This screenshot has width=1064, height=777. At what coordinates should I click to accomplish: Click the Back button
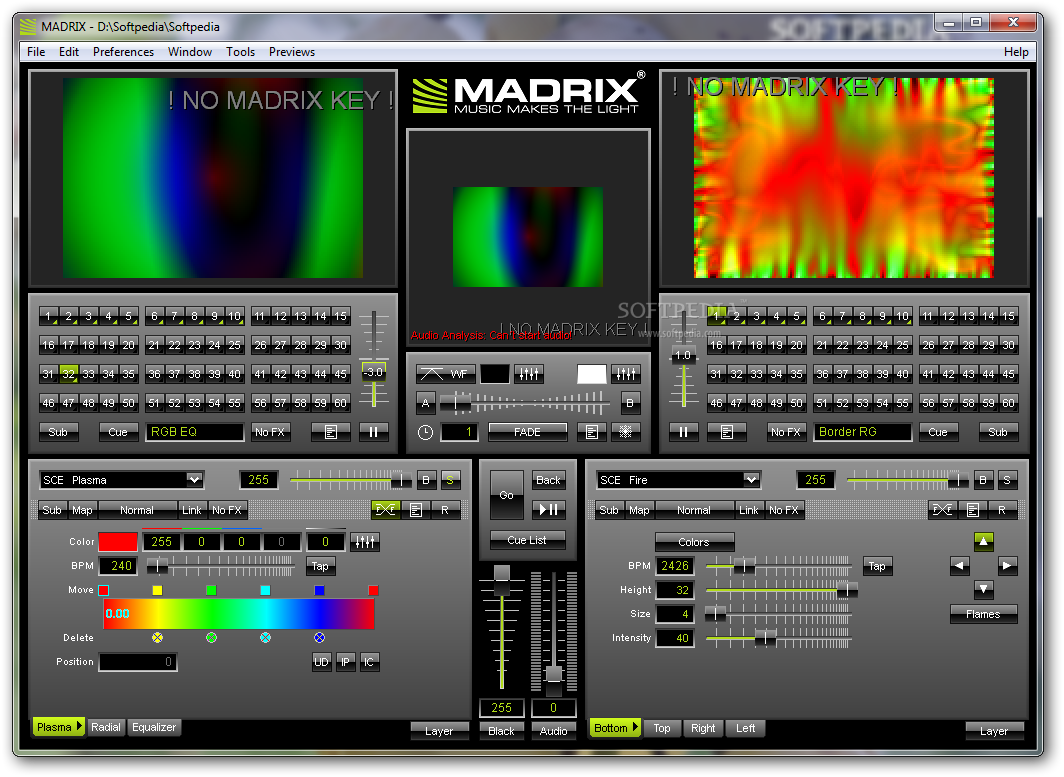pos(548,480)
